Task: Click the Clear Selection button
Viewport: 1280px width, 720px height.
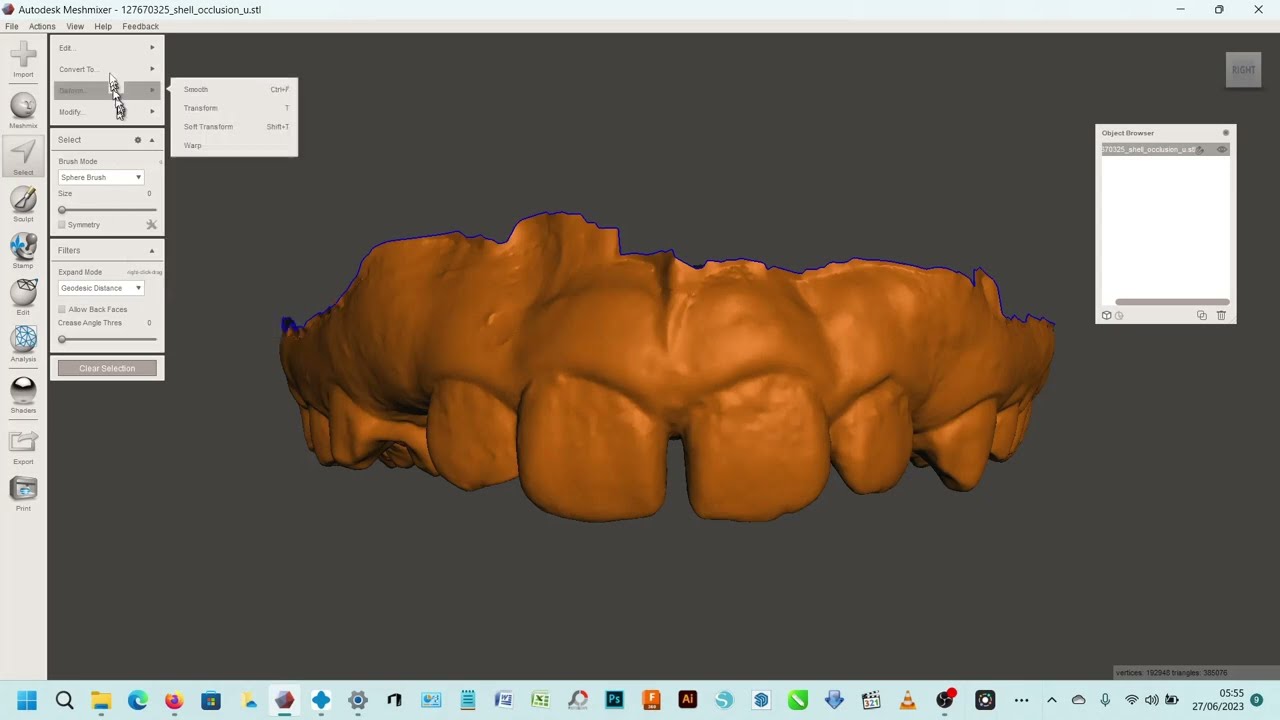Action: 107,368
